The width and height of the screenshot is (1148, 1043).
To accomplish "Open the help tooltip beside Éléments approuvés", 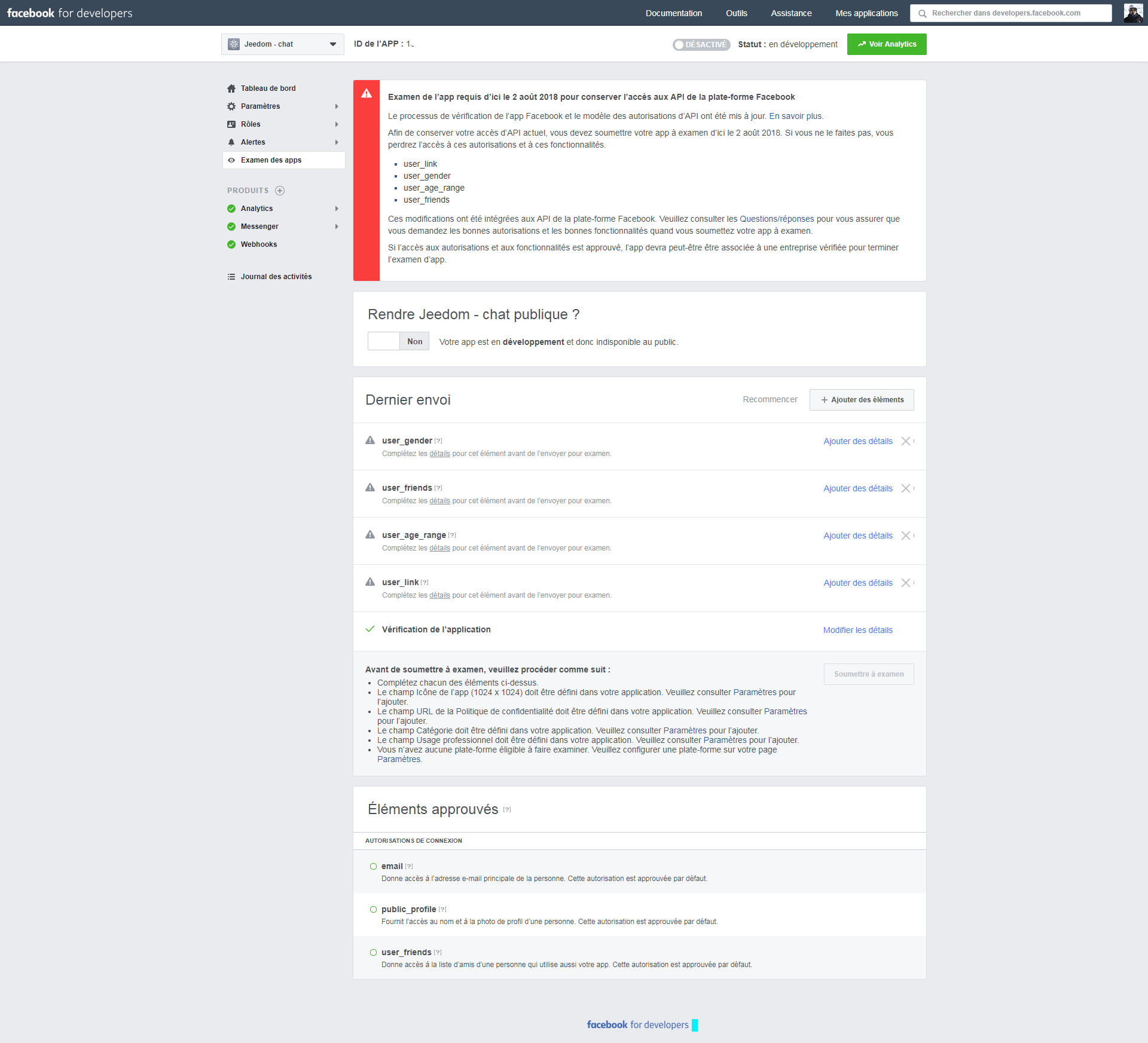I will click(507, 810).
